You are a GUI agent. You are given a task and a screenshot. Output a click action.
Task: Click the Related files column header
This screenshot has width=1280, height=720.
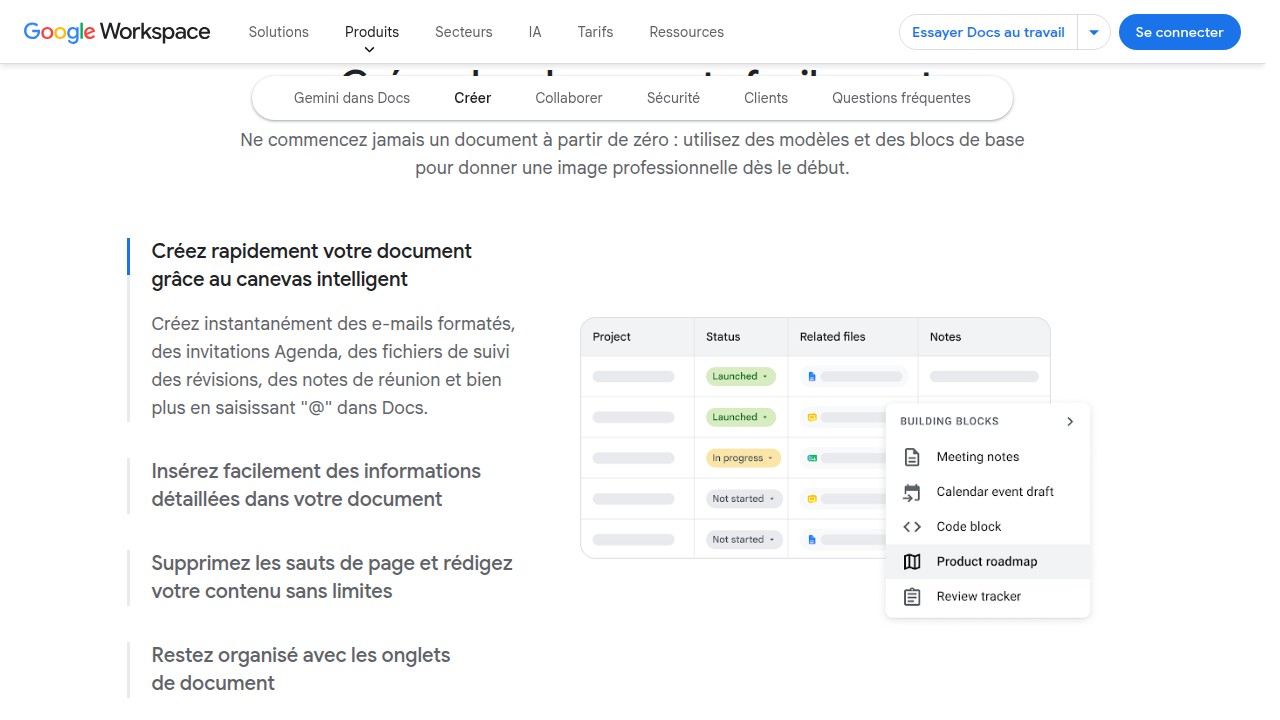pos(833,337)
